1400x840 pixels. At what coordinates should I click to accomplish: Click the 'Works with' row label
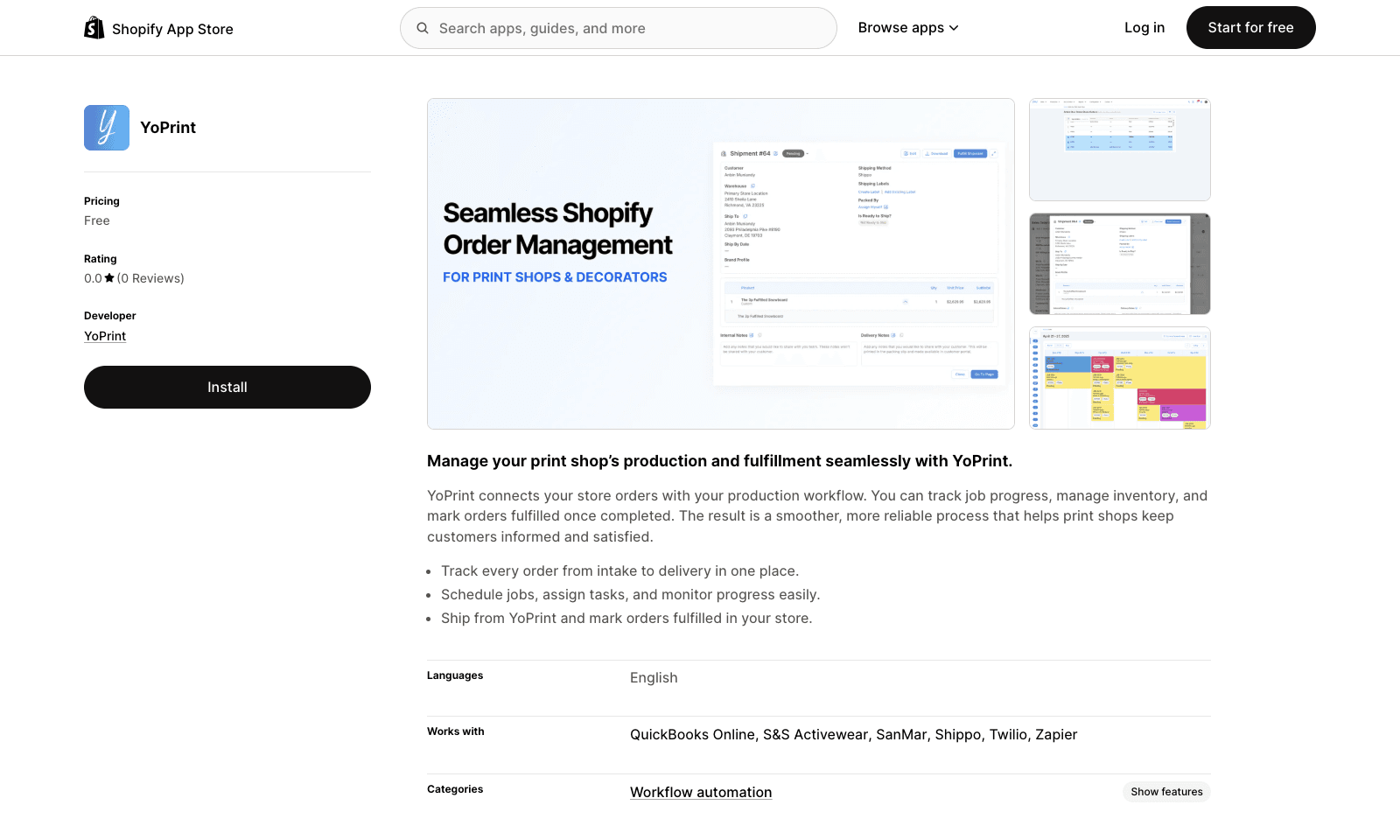pos(456,731)
